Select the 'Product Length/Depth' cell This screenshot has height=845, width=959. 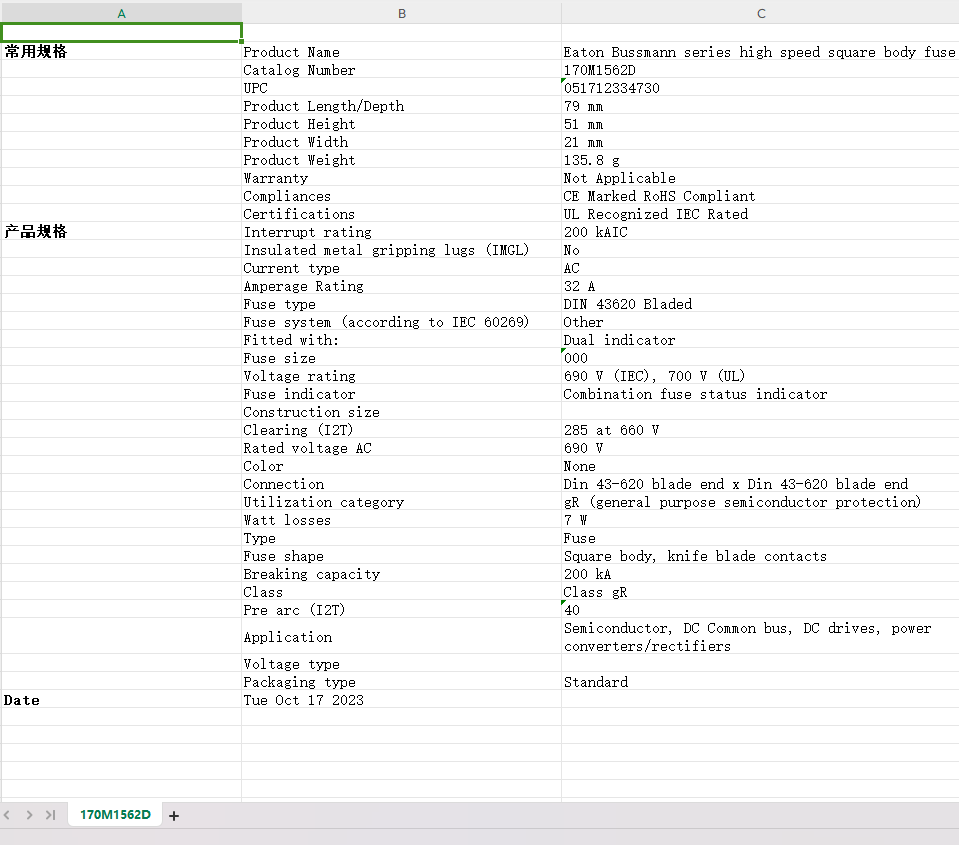click(x=401, y=106)
